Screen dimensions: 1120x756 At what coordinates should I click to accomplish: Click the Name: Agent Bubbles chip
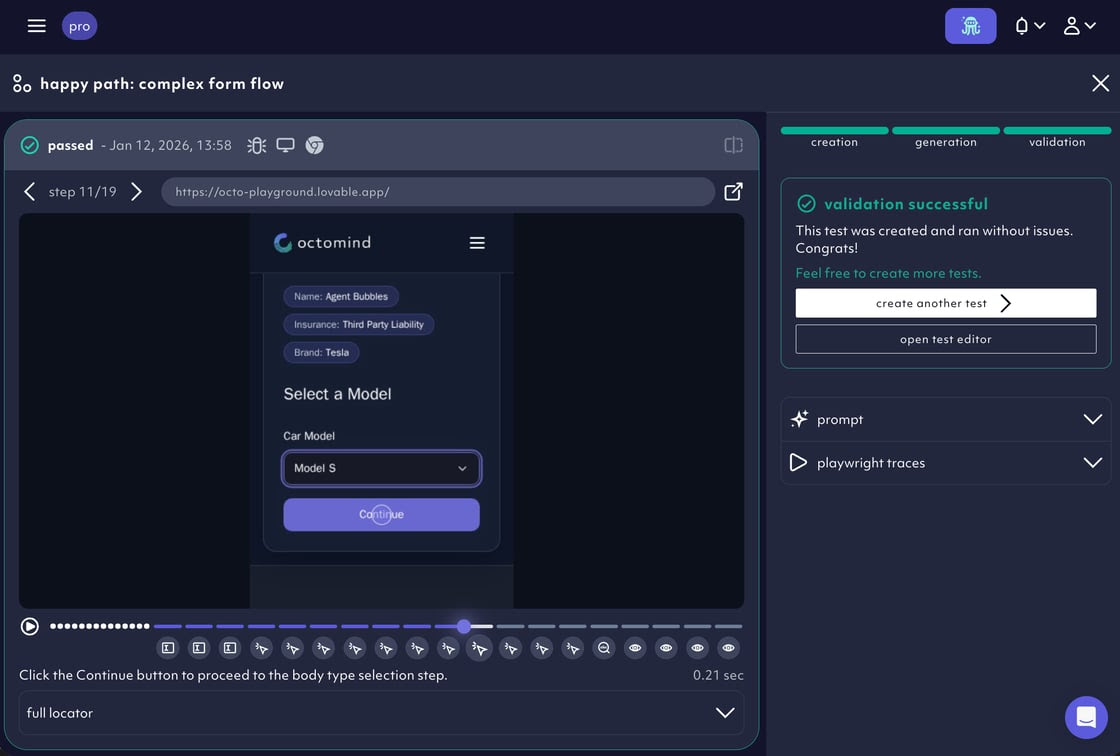point(341,297)
